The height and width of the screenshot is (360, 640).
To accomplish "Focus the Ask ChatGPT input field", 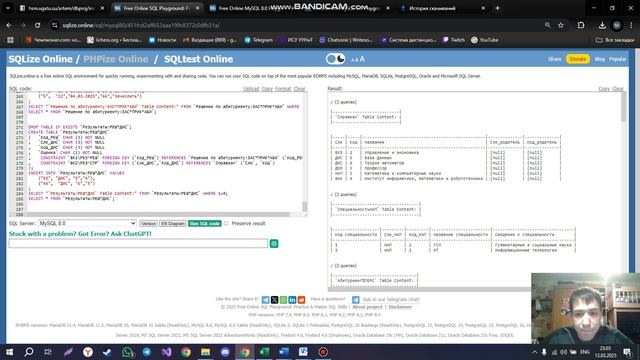I will point(138,244).
